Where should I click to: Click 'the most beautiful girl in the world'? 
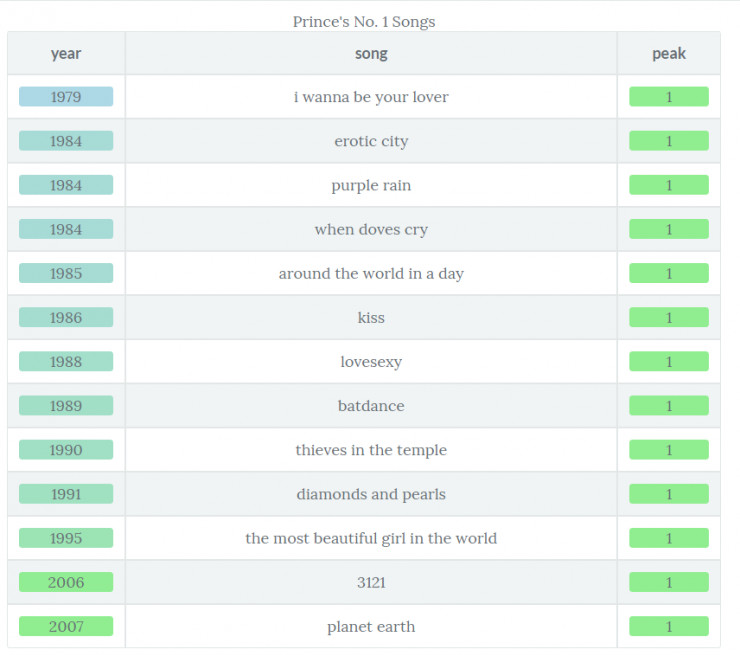click(x=371, y=538)
